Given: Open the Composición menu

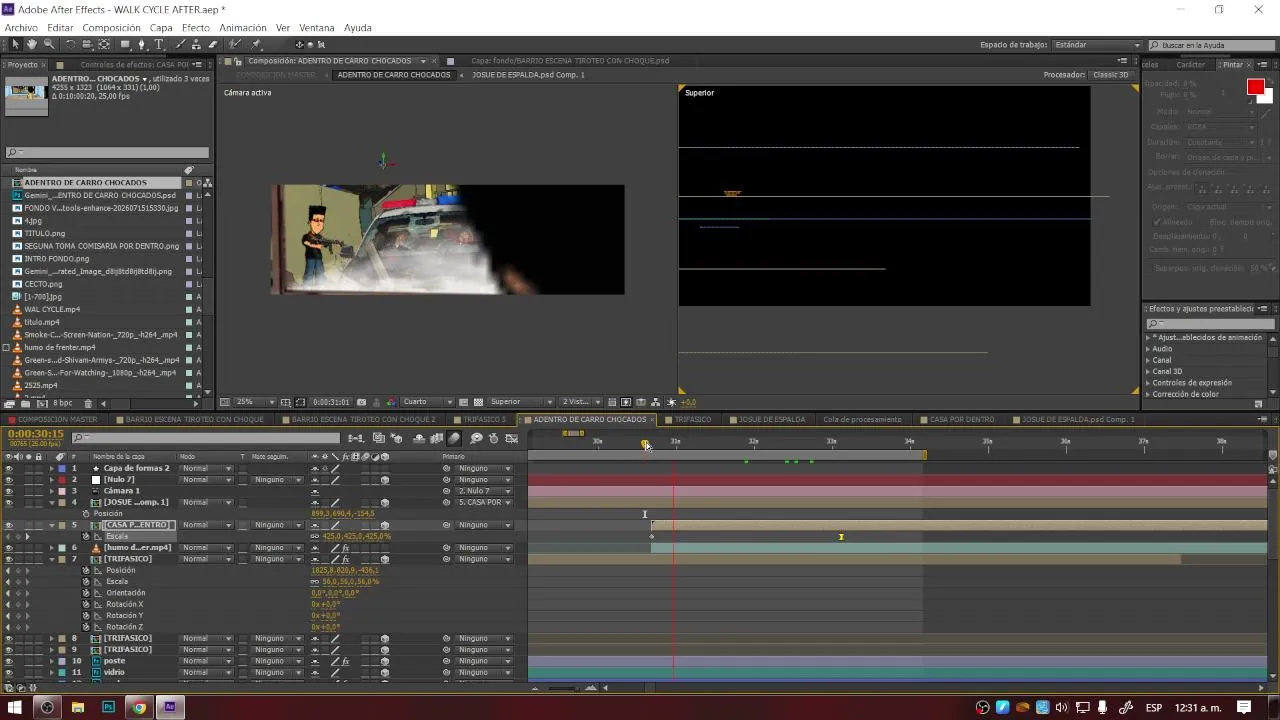Looking at the screenshot, I should 111,28.
